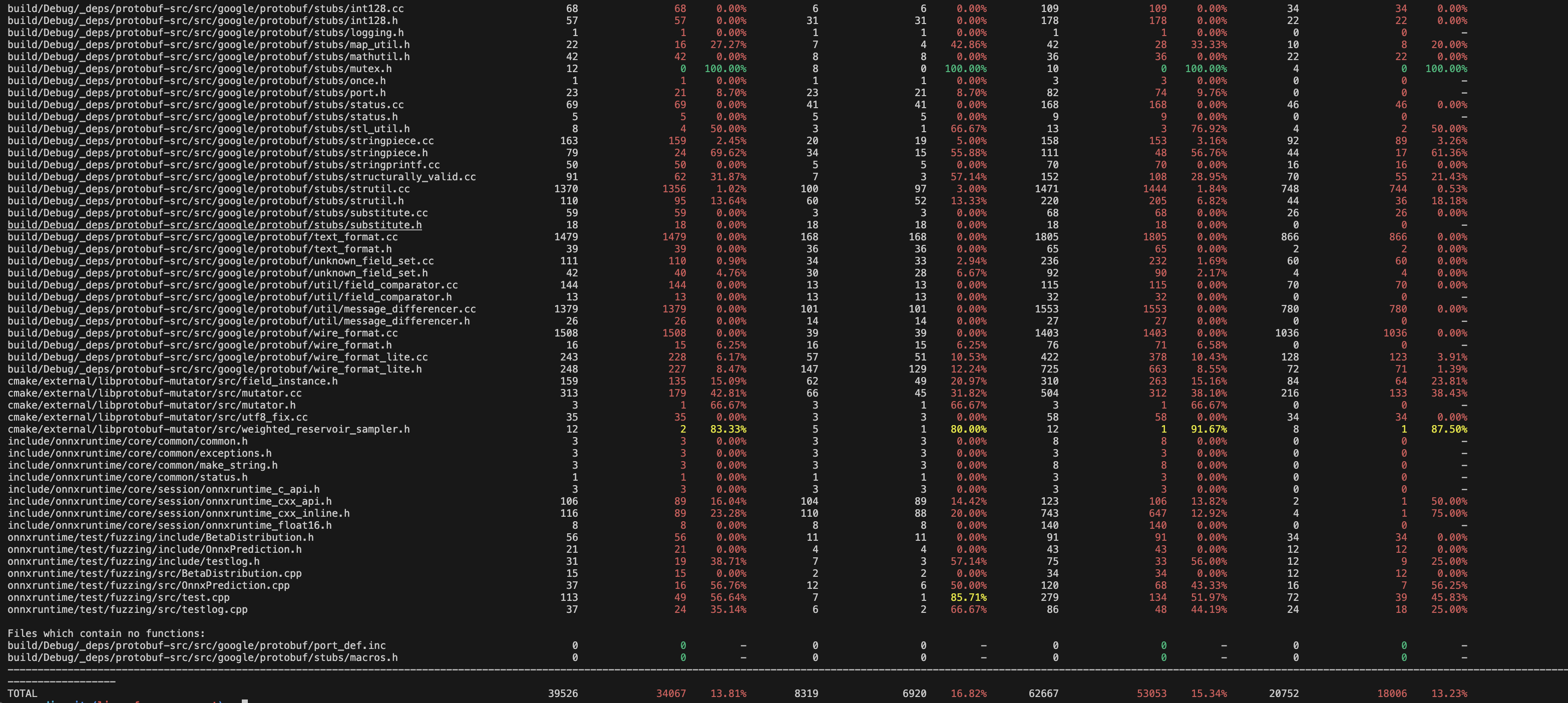This screenshot has height=703, width=1568.
Task: Click the stubs/stl_util.h file path
Action: point(208,129)
